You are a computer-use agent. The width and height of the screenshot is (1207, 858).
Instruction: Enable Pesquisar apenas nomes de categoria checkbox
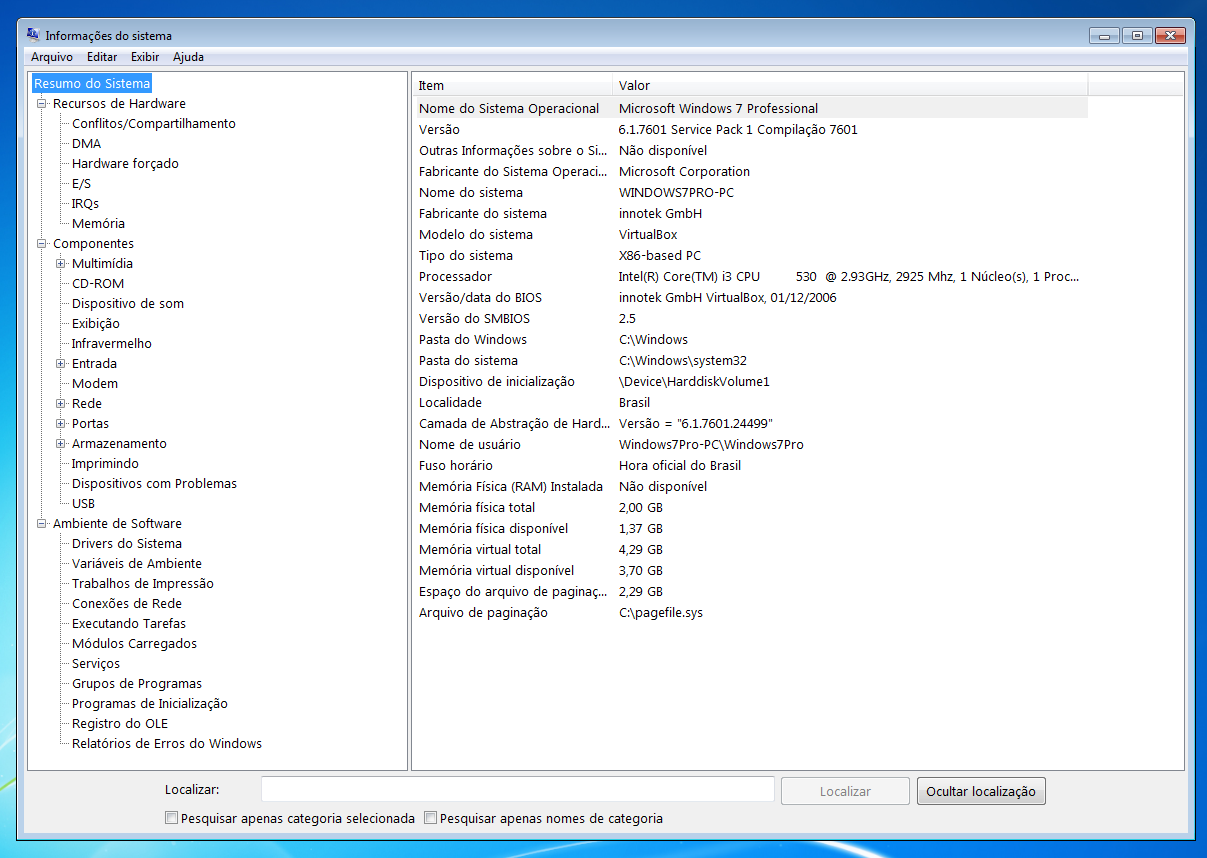click(x=430, y=818)
